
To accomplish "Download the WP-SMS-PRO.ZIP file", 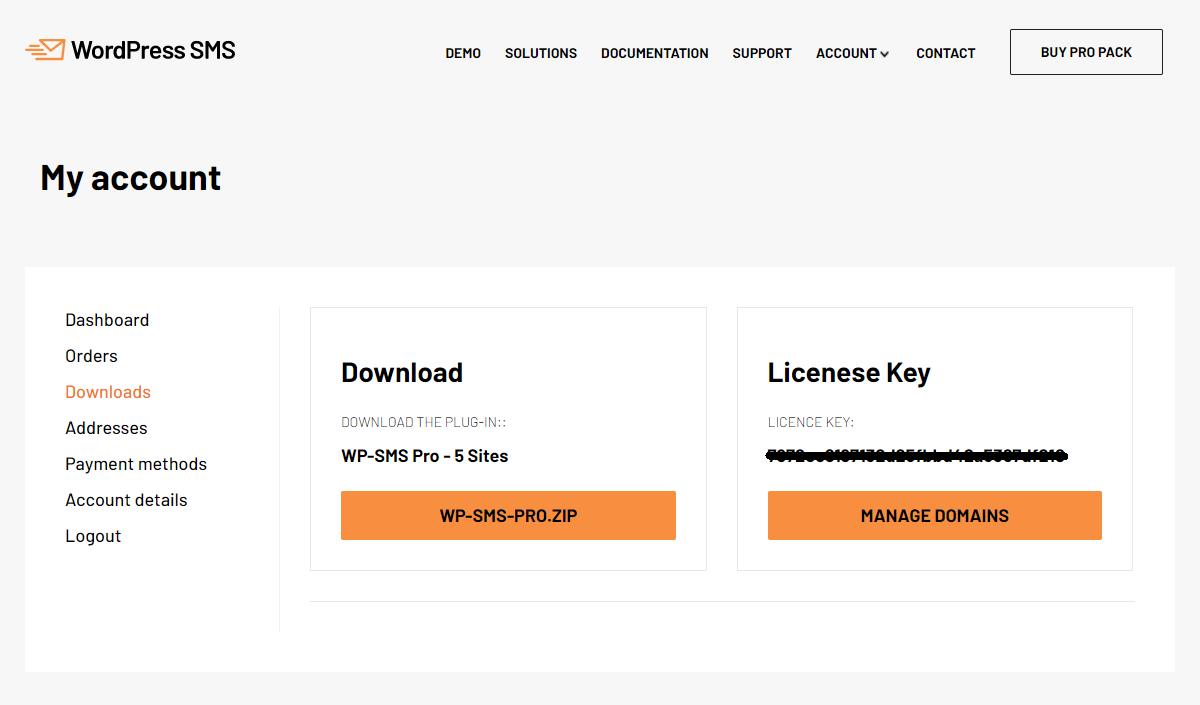I will pos(508,516).
